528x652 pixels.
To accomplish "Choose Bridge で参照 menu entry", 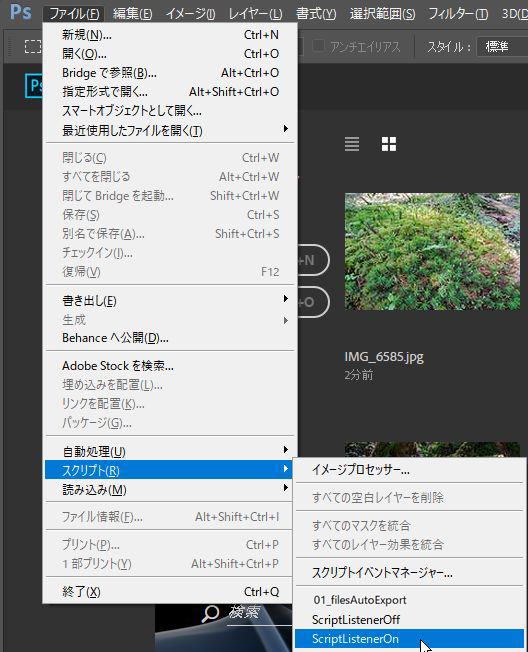I will pos(170,73).
